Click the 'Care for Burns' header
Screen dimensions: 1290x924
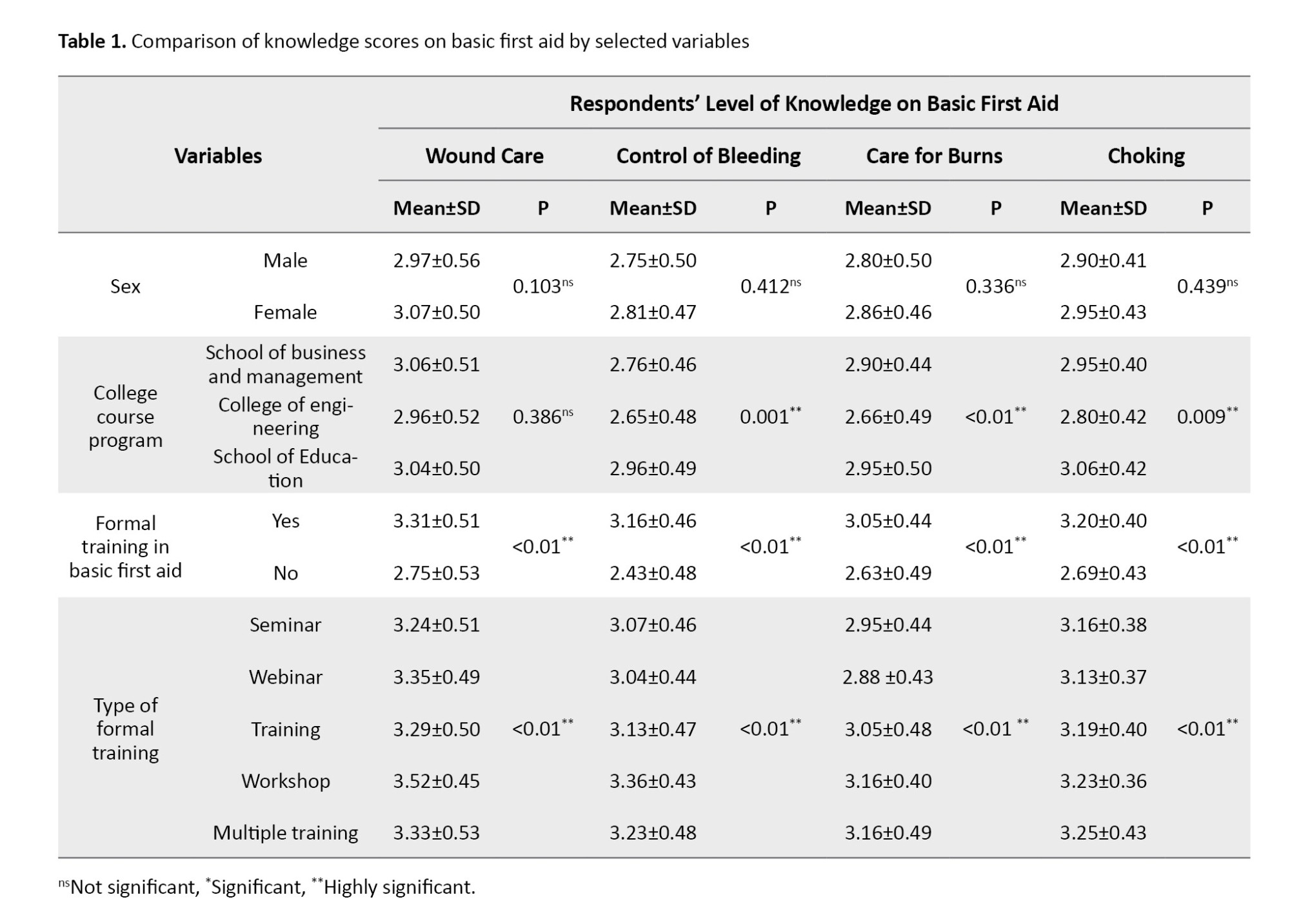point(933,156)
